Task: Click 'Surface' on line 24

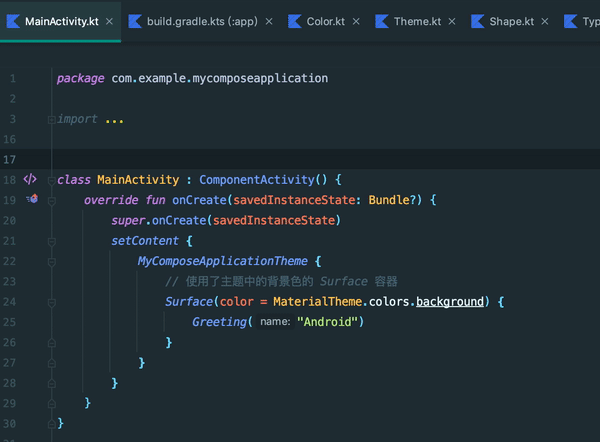Action: (189, 302)
